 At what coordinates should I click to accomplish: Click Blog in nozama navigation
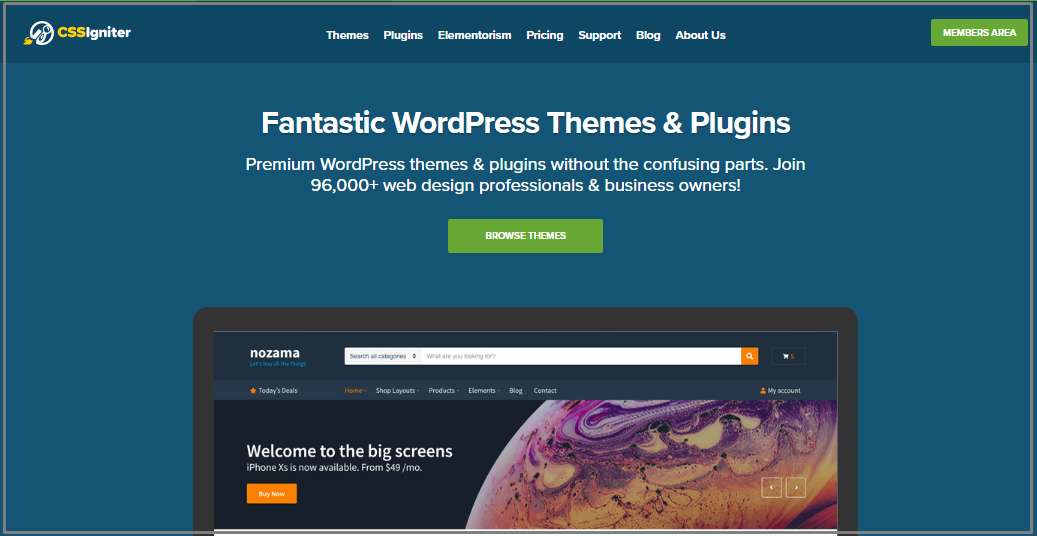[516, 390]
